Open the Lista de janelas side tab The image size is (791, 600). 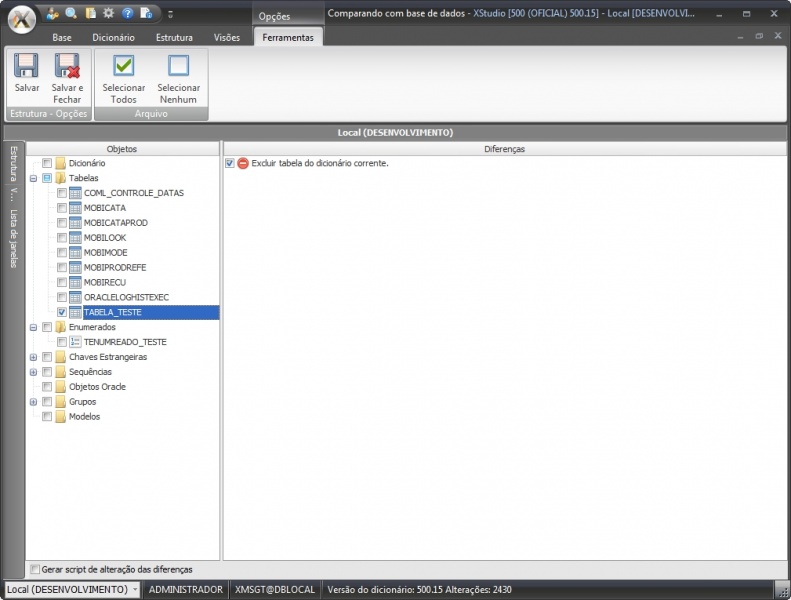(x=14, y=238)
